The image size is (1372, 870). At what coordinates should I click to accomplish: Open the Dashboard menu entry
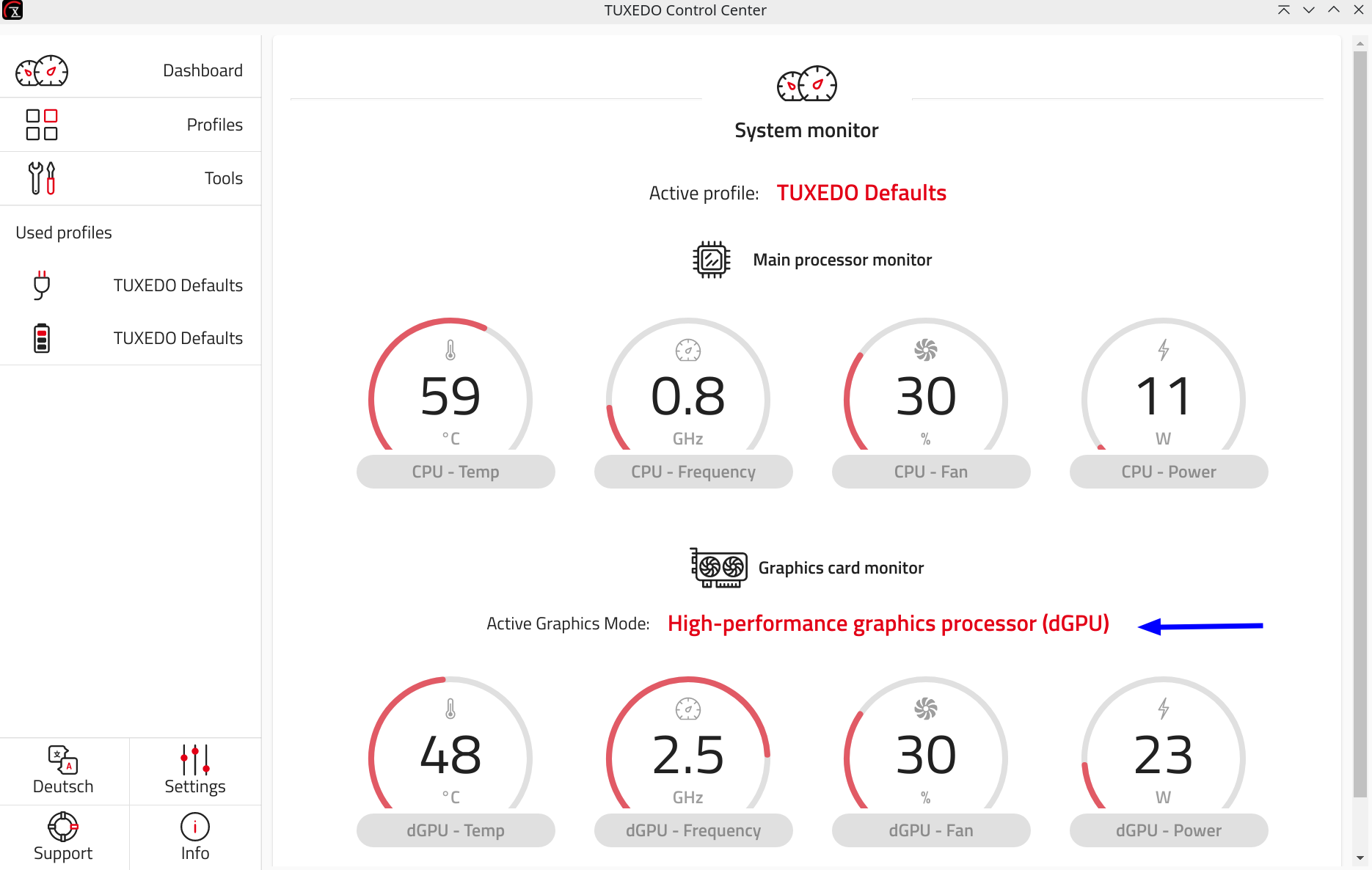click(x=203, y=70)
